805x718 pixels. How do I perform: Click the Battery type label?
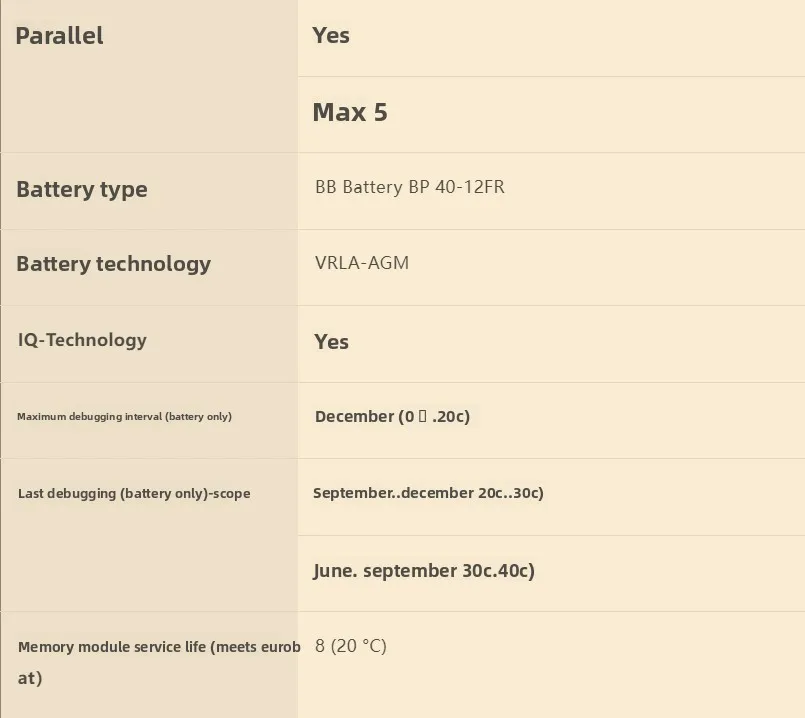(82, 190)
